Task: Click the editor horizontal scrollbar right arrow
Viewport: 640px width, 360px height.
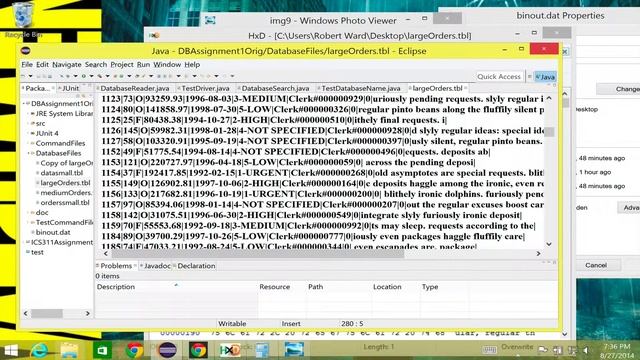Action: [538, 253]
